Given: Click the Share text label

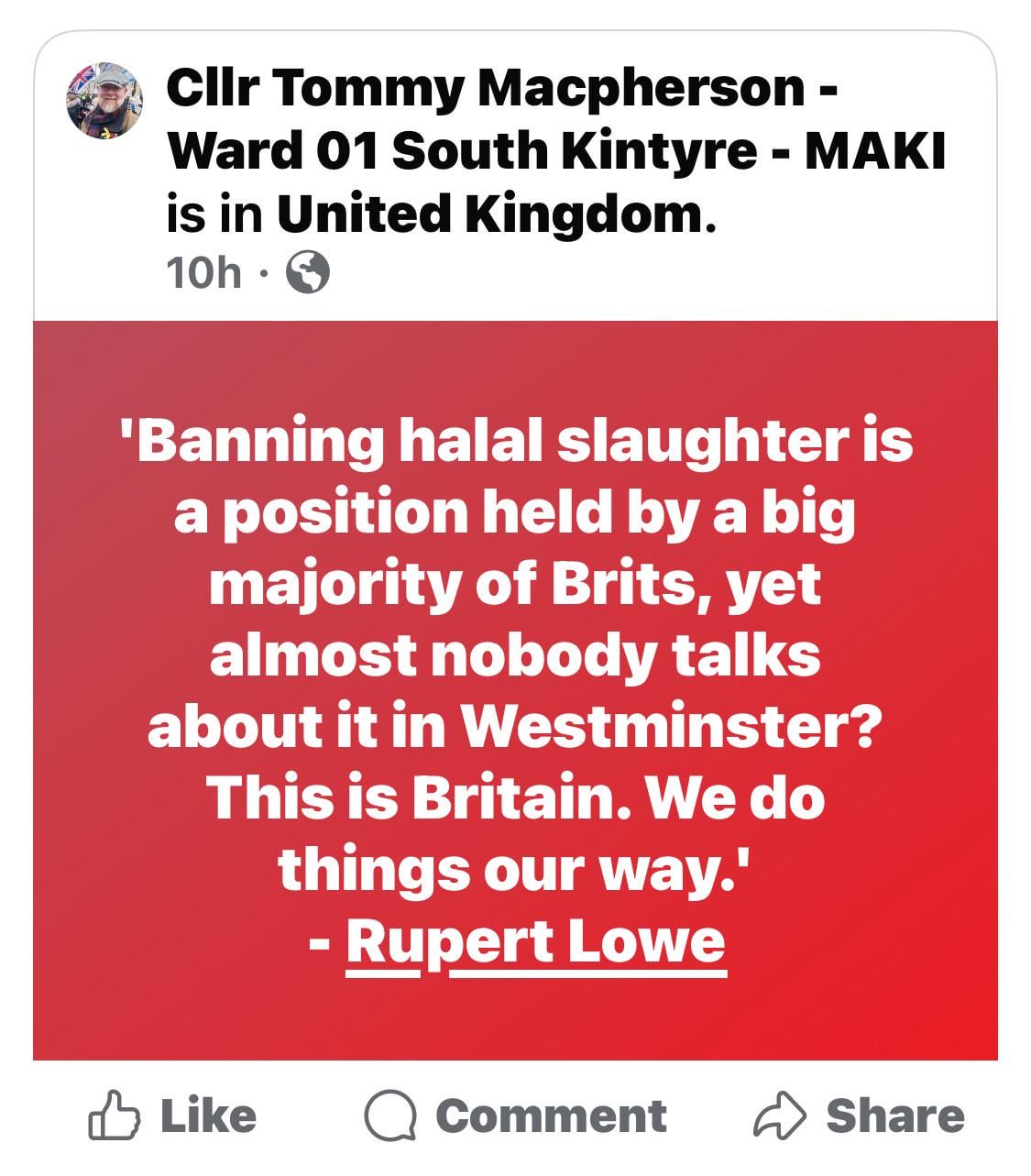Looking at the screenshot, I should pyautogui.click(x=895, y=1116).
